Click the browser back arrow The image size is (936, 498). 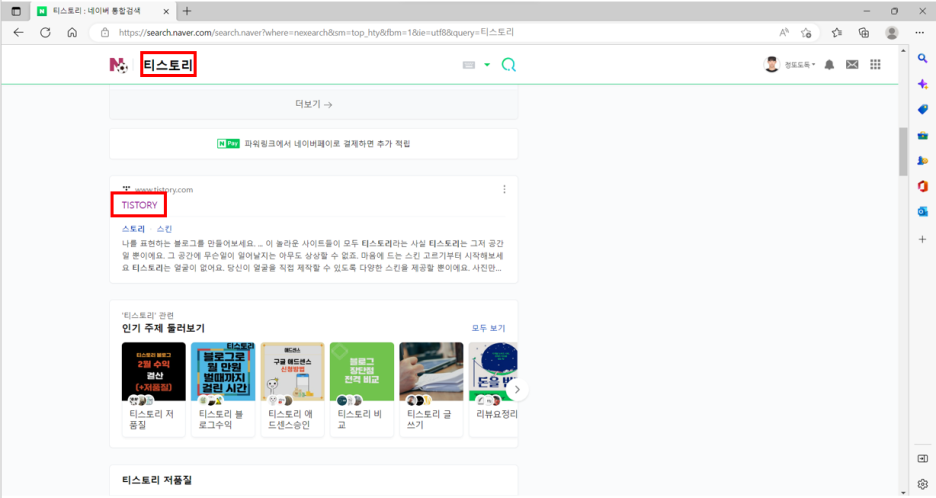[19, 33]
